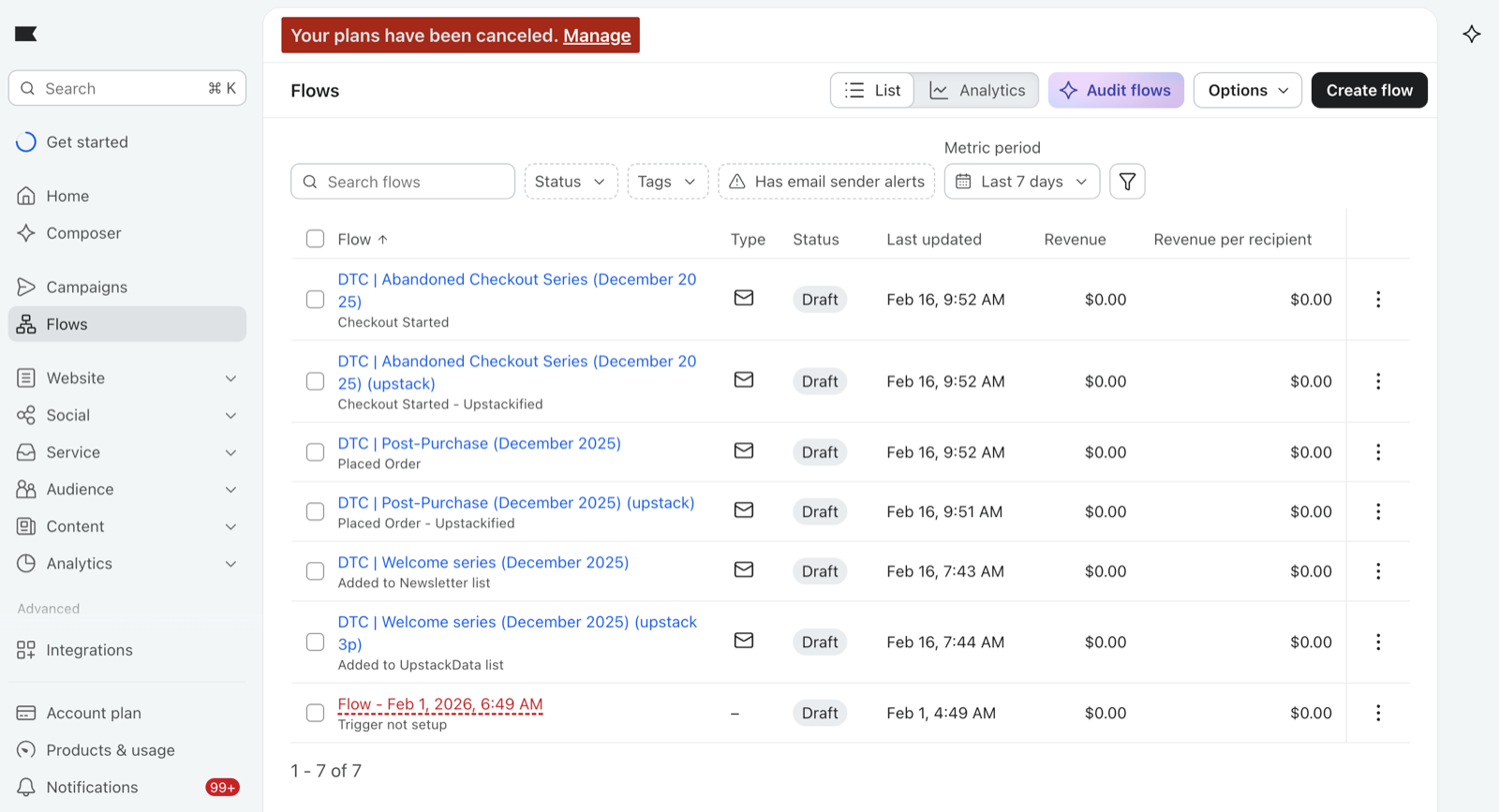Tick checkbox for Welcome series (upstack 3p)

[315, 642]
